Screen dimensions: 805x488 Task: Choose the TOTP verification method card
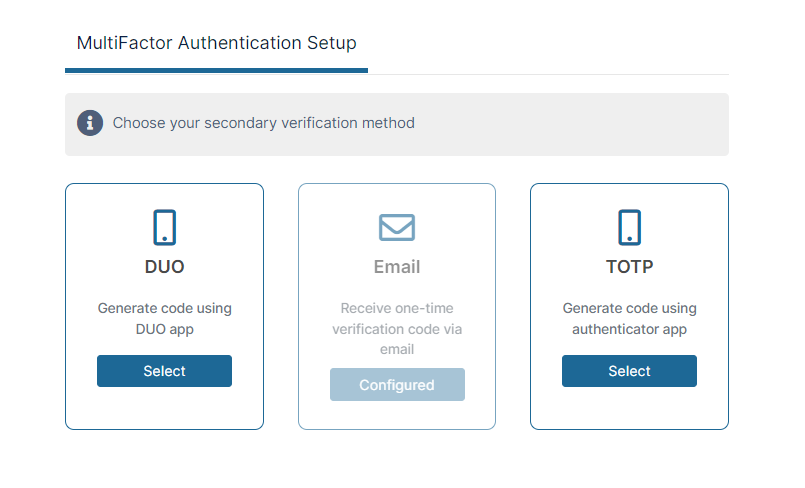[x=629, y=371]
